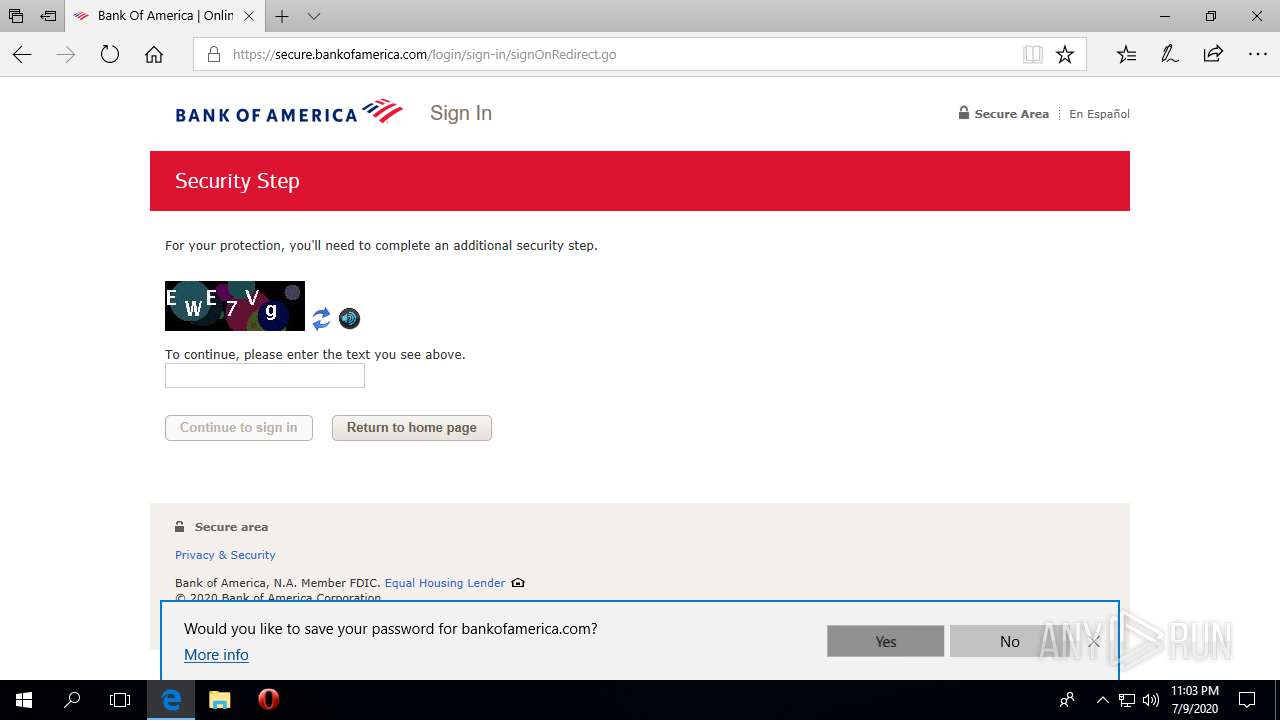The image size is (1280, 720).
Task: Click Return to home page button
Action: pos(412,428)
